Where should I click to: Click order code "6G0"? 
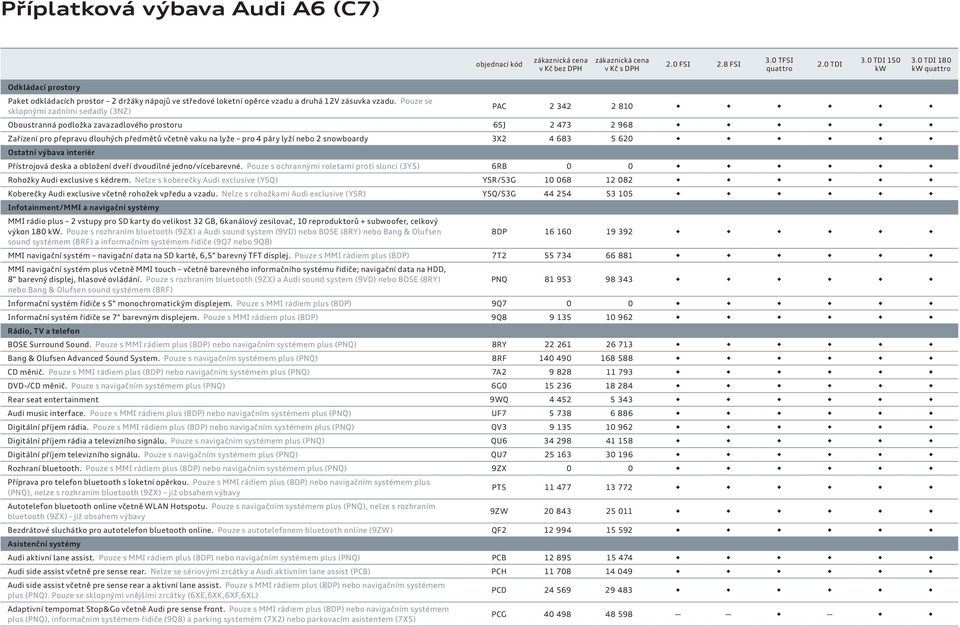[499, 386]
